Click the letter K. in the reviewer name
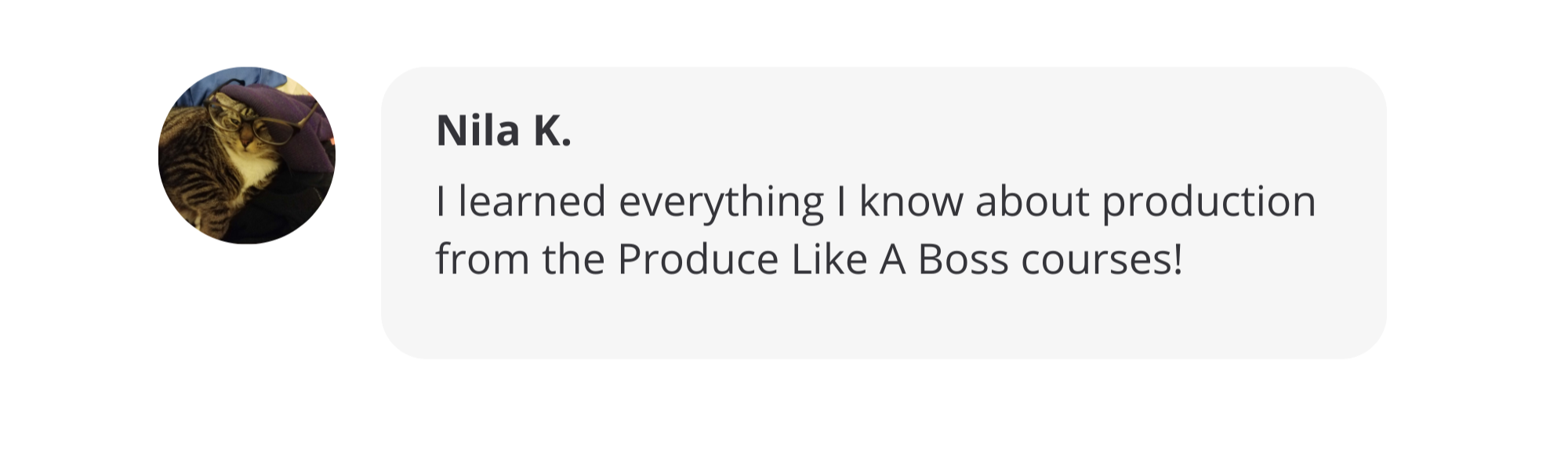 [552, 130]
